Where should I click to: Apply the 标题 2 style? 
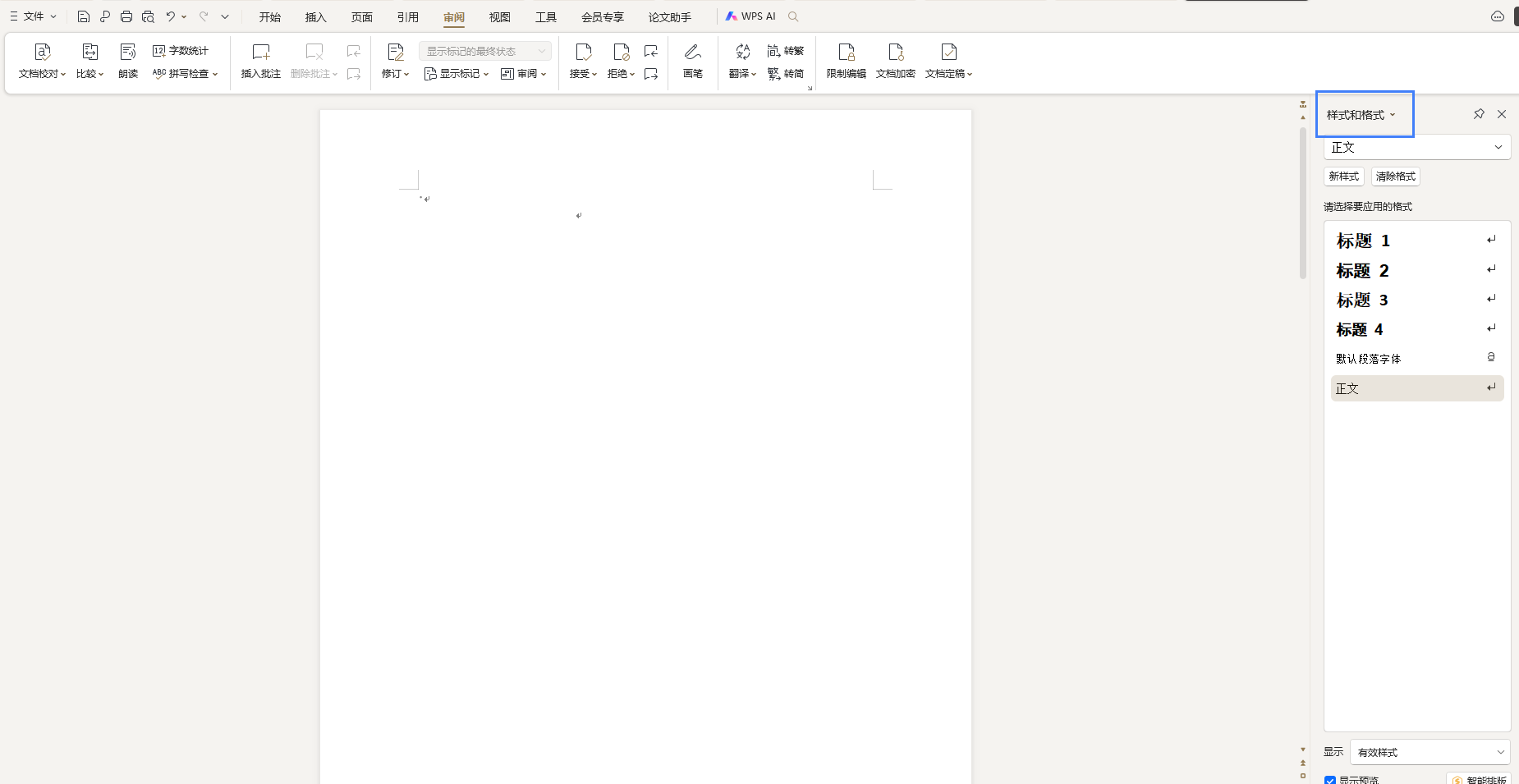1417,270
